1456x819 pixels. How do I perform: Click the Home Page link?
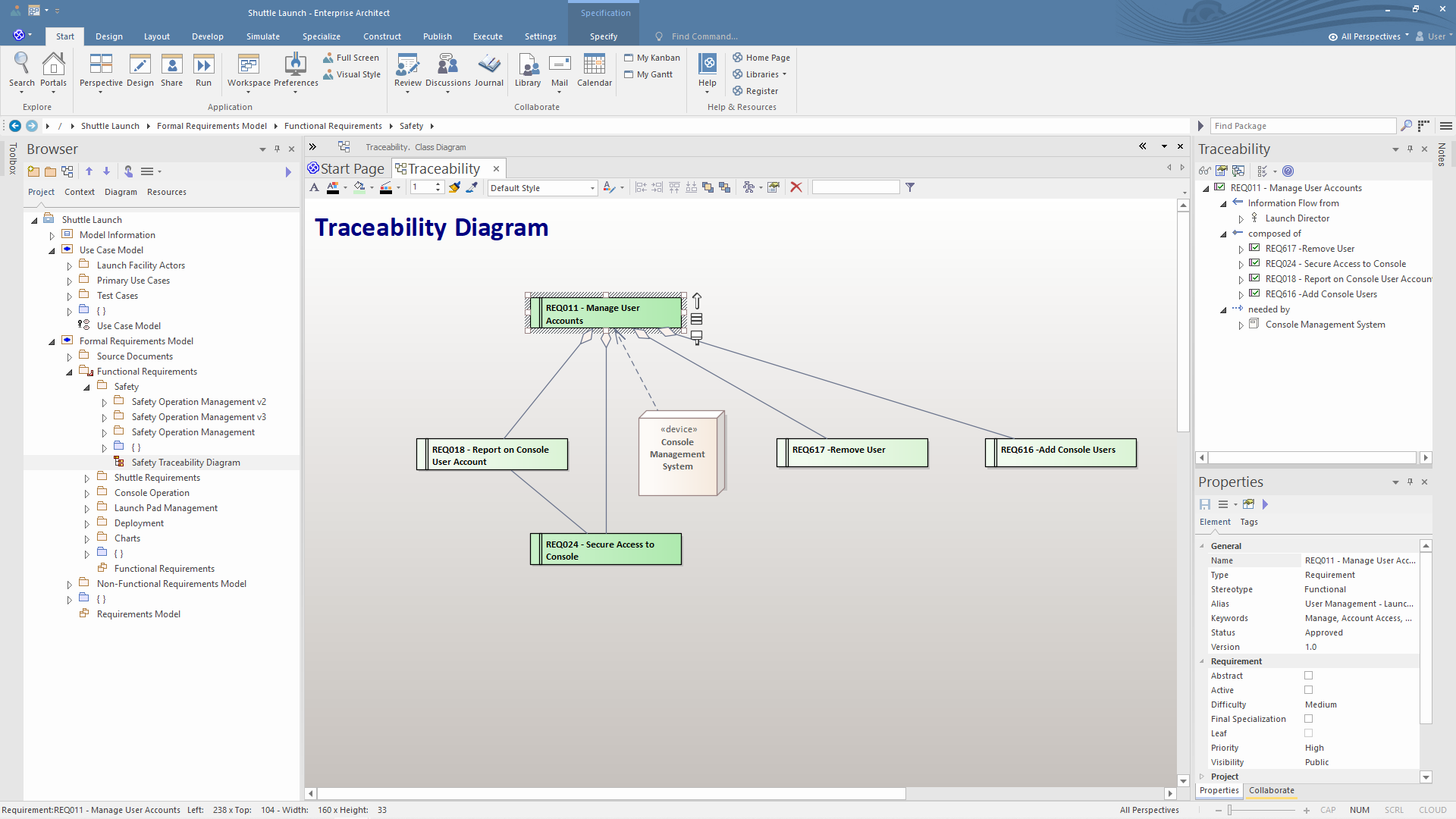(x=761, y=58)
